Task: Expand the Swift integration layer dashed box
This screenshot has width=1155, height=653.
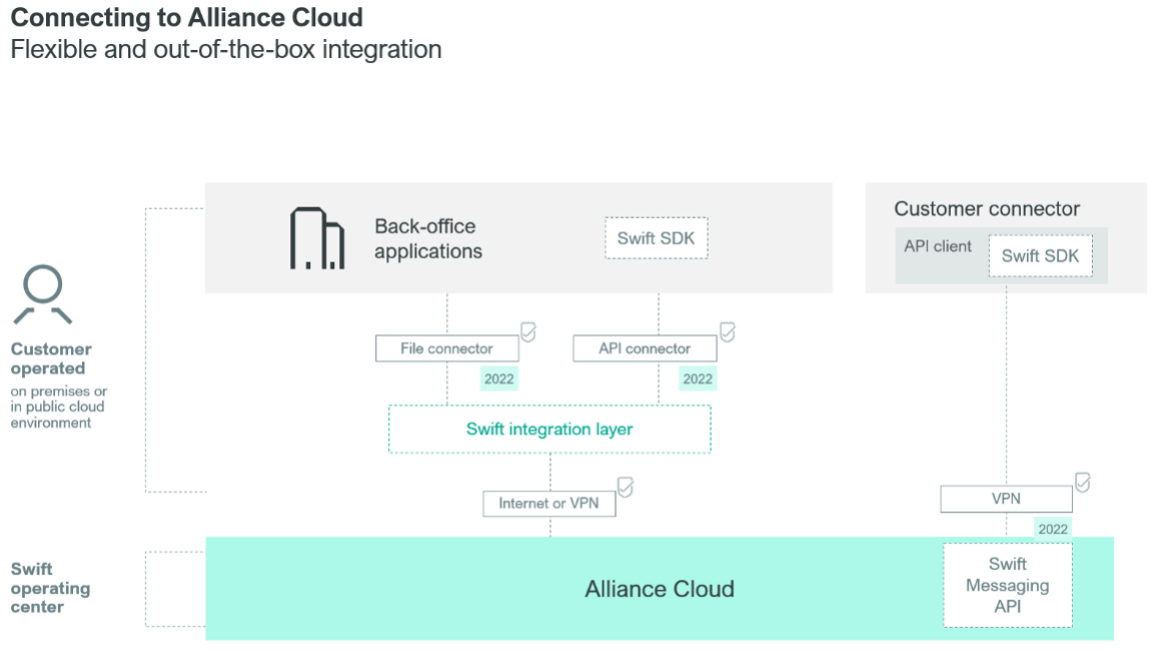Action: tap(550, 429)
